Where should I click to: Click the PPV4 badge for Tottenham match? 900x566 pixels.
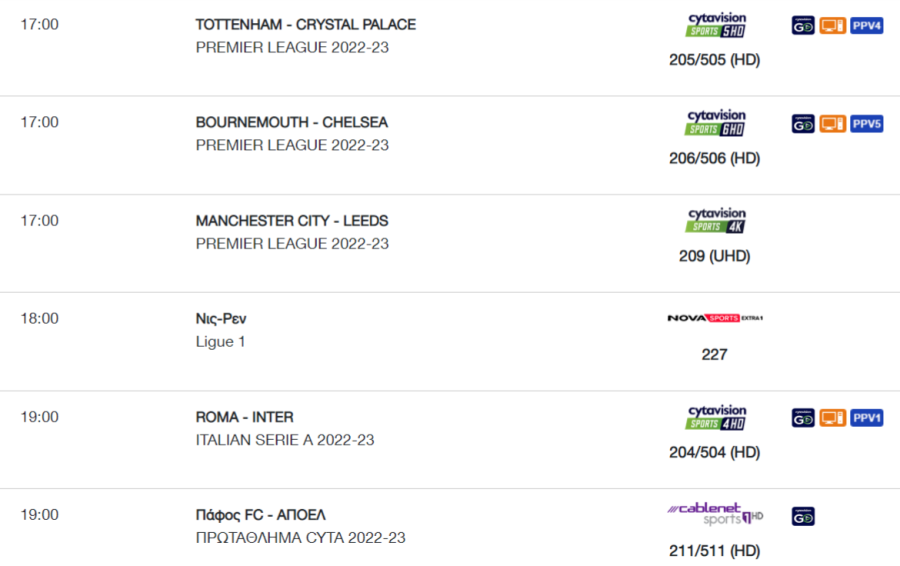[866, 26]
